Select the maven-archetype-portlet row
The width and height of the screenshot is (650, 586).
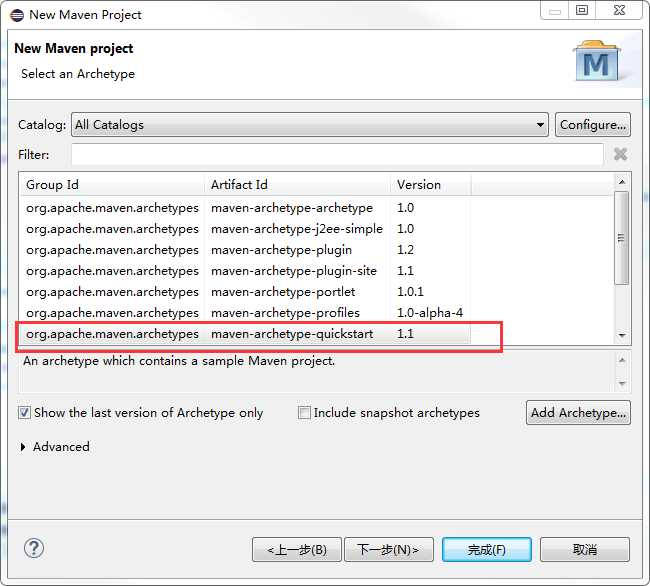pyautogui.click(x=245, y=292)
